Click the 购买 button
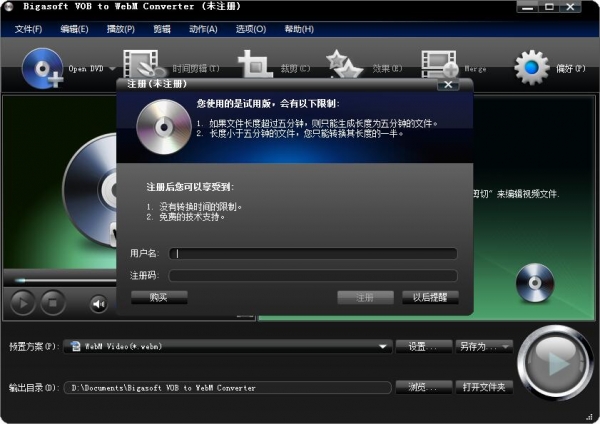 tap(159, 297)
